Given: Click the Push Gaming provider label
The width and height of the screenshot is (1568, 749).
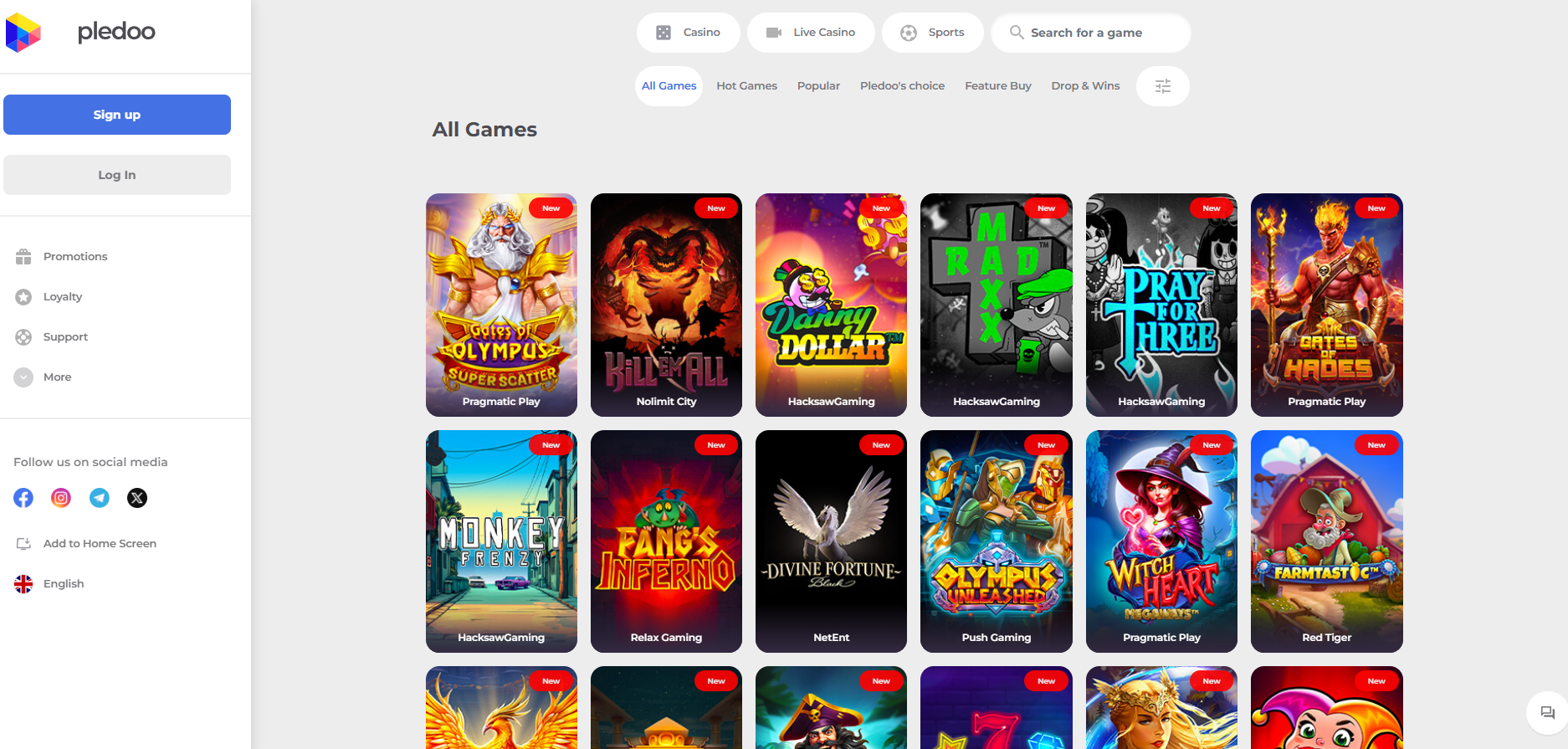Looking at the screenshot, I should click(x=997, y=638).
